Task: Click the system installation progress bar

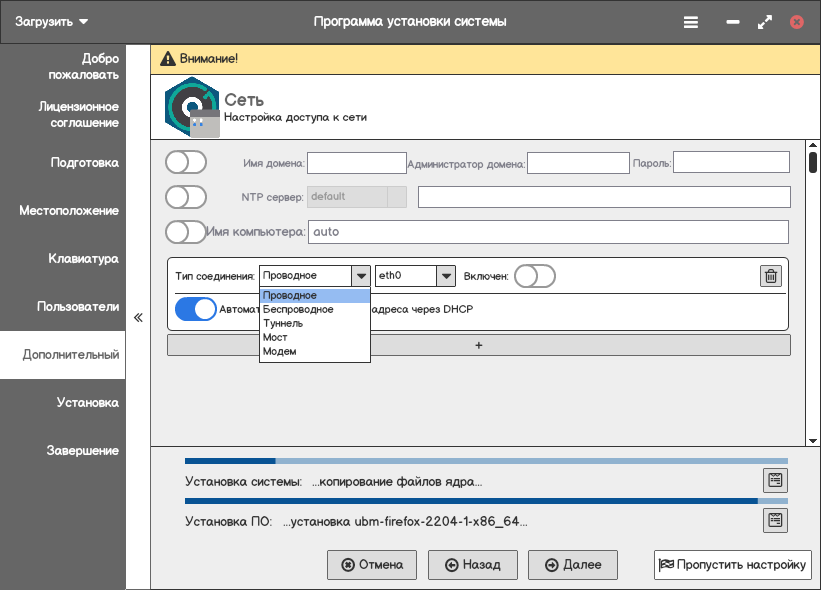Action: click(x=486, y=462)
